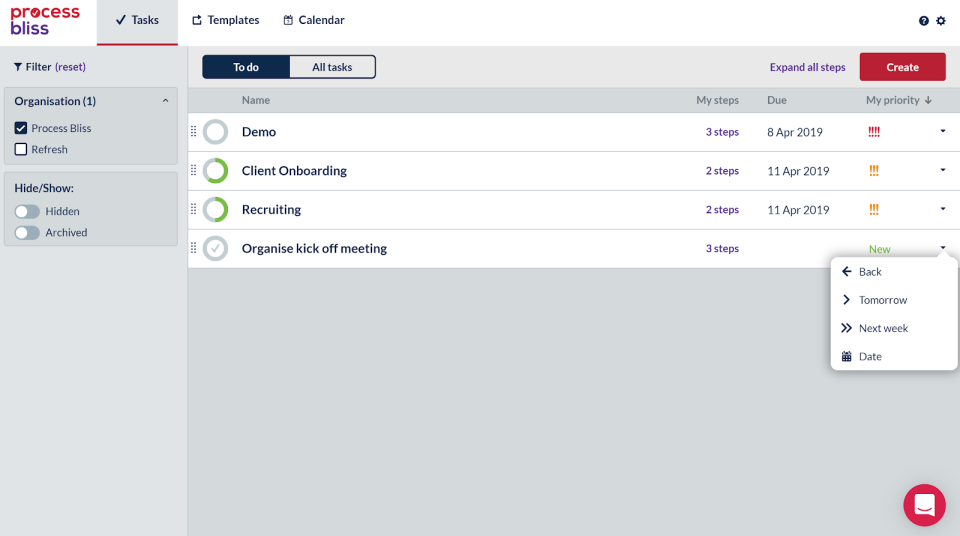
Task: Click the Process Bliss logo
Action: 45,21
